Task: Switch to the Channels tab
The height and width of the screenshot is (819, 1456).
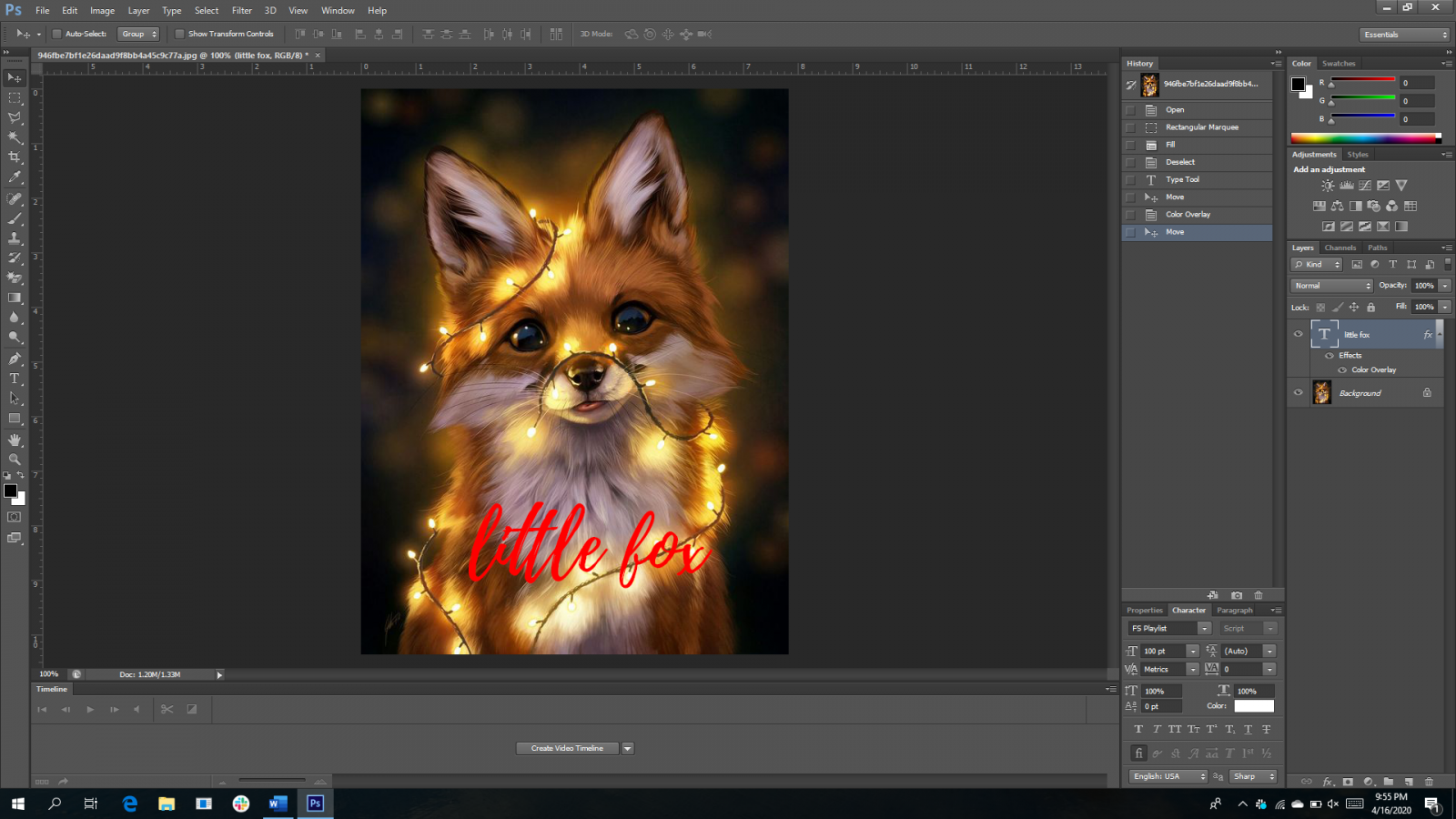Action: point(1340,248)
